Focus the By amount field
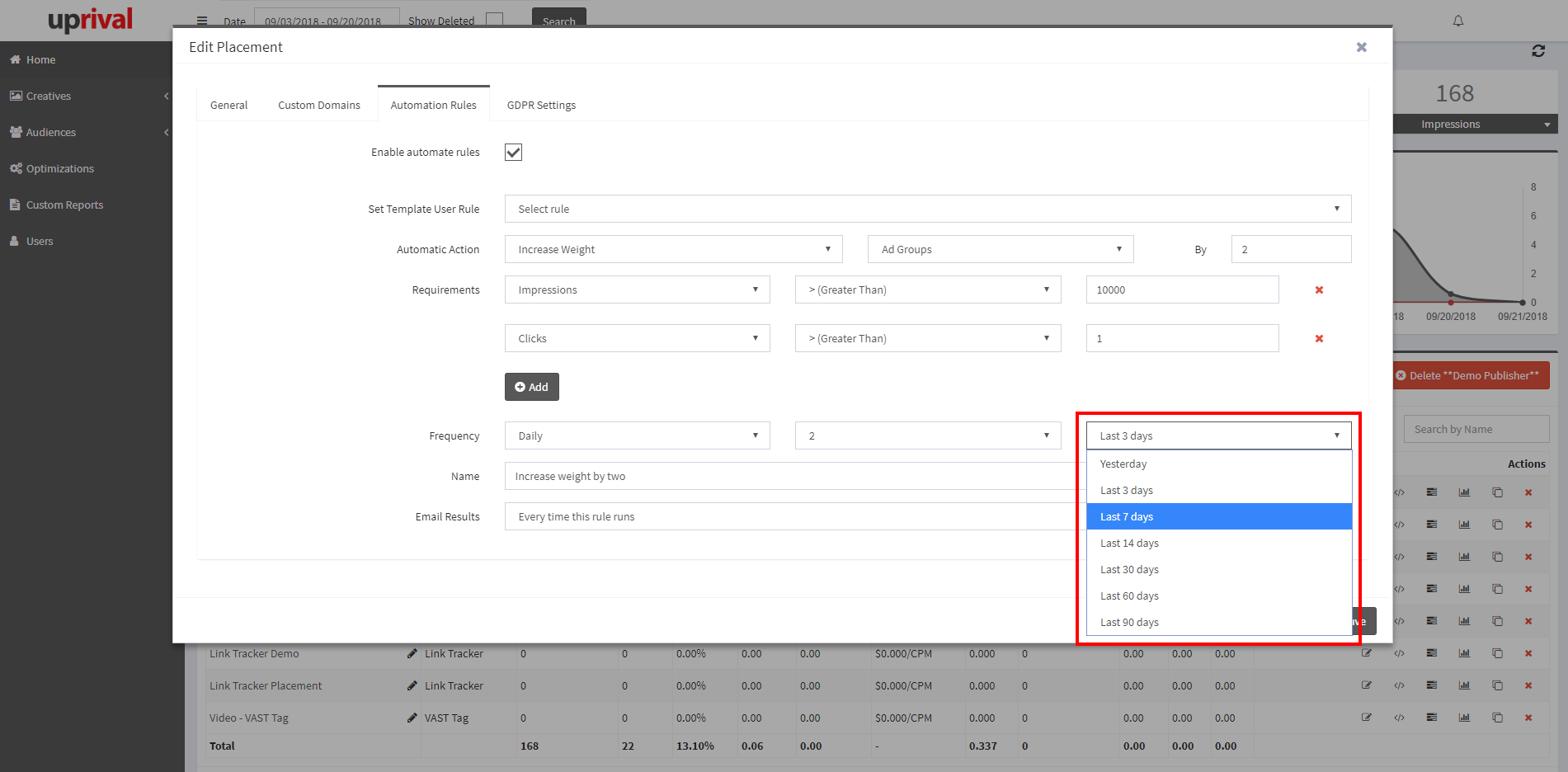Image resolution: width=1568 pixels, height=772 pixels. pyautogui.click(x=1291, y=249)
